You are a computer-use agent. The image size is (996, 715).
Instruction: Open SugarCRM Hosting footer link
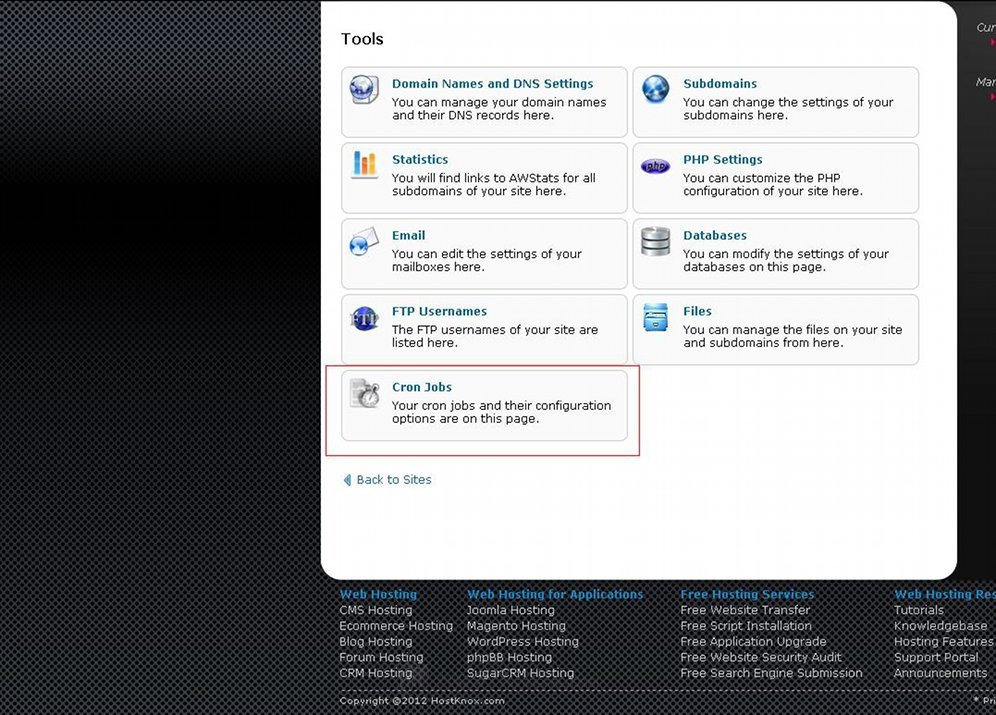520,673
